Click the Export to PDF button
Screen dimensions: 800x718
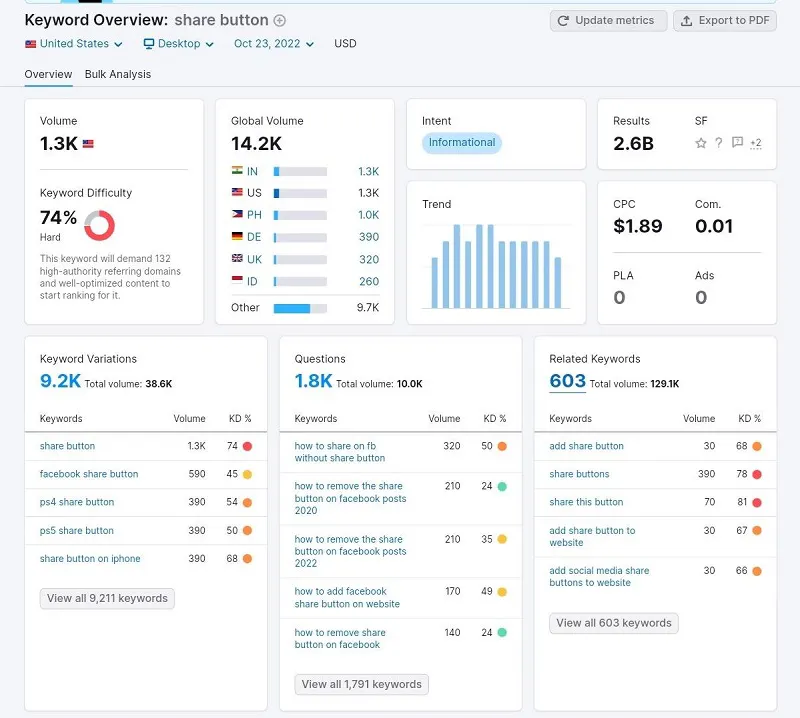click(x=725, y=21)
